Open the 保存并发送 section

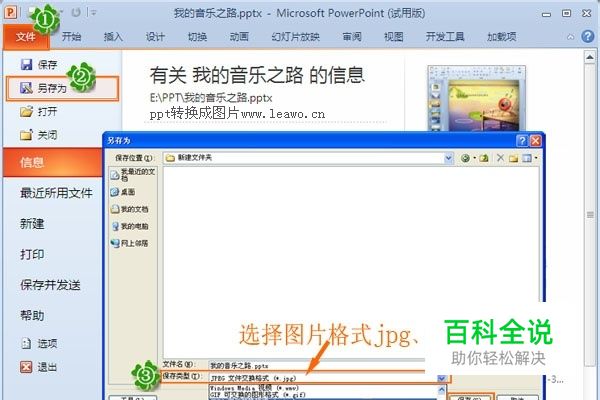coord(51,285)
